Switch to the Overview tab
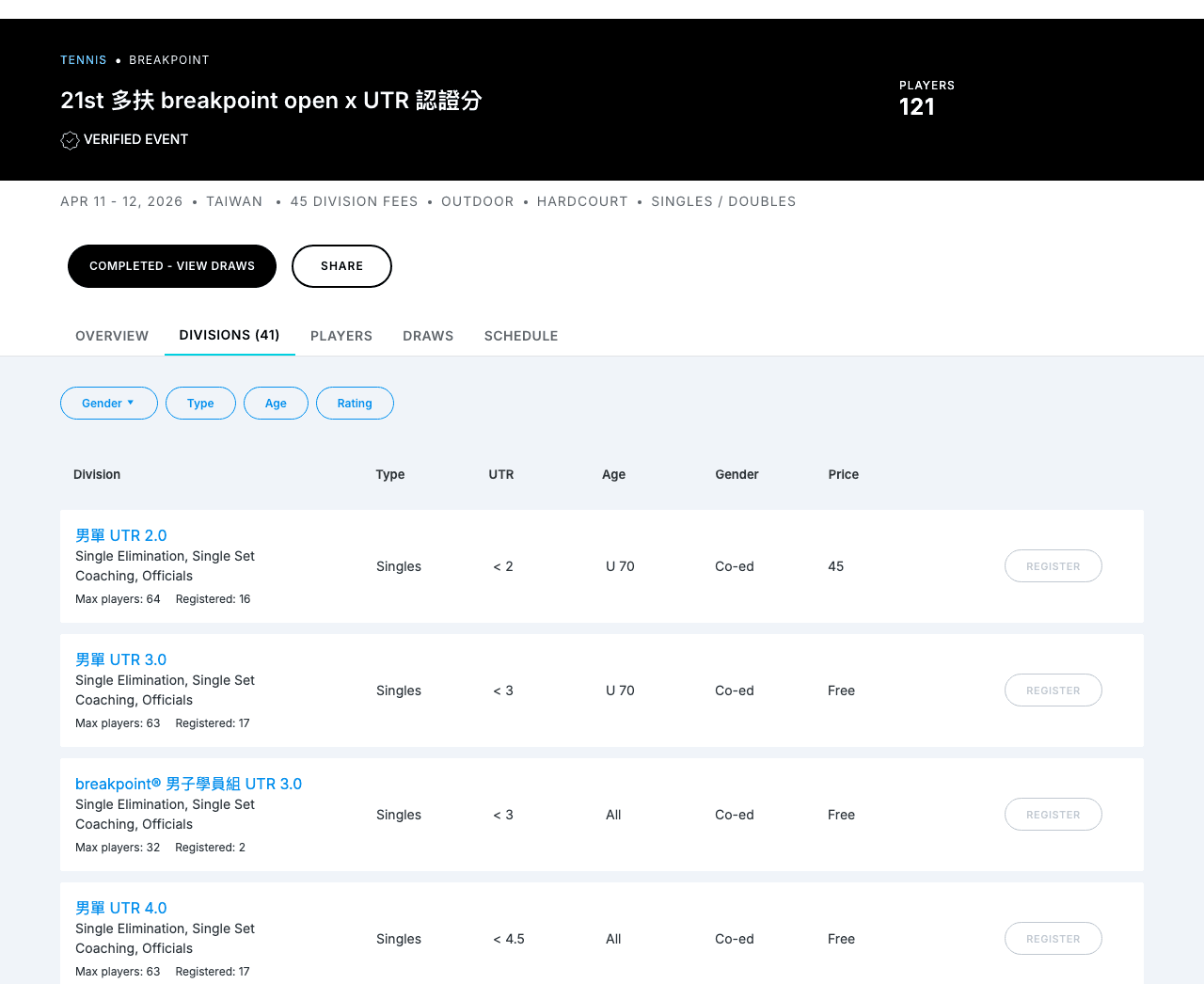1204x984 pixels. click(x=112, y=336)
